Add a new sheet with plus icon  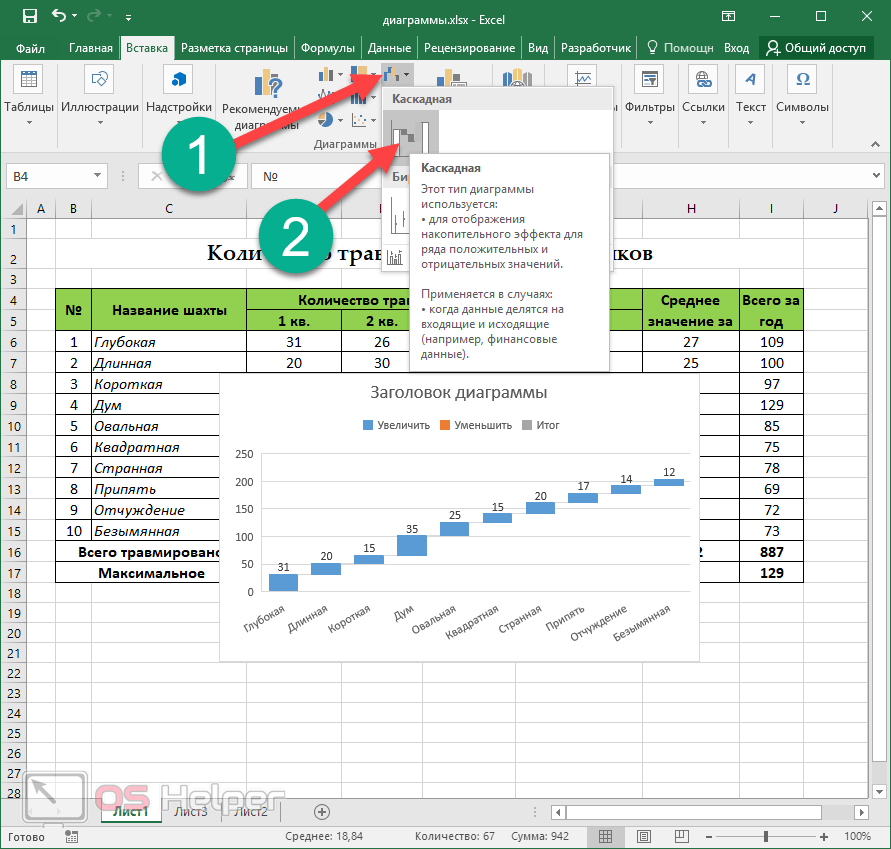[321, 811]
